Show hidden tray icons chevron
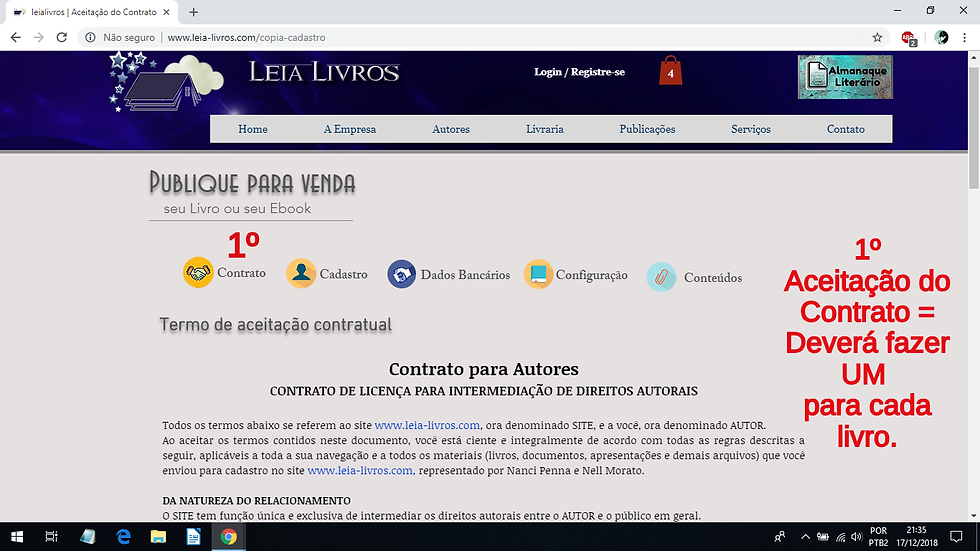This screenshot has height=551, width=980. [805, 537]
